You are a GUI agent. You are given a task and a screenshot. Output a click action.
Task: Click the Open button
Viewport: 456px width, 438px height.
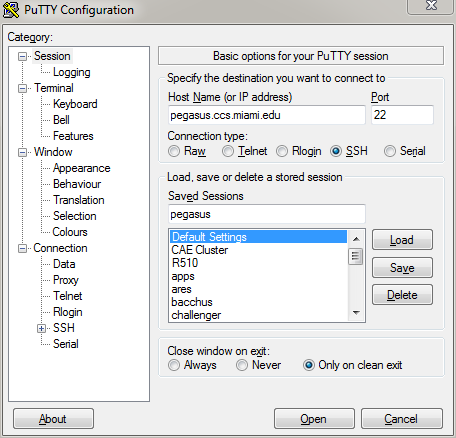pyautogui.click(x=314, y=419)
